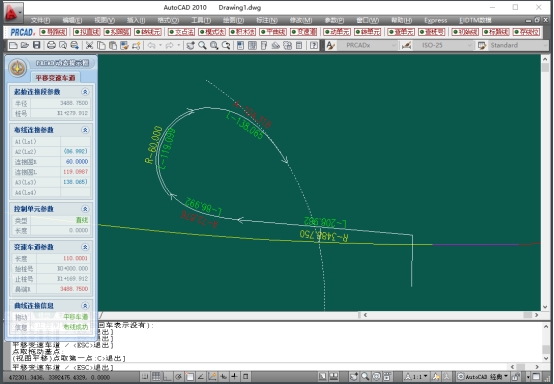This screenshot has height=384, width=554.
Task: Collapse the 变速车道参数 section
Action: [85, 247]
